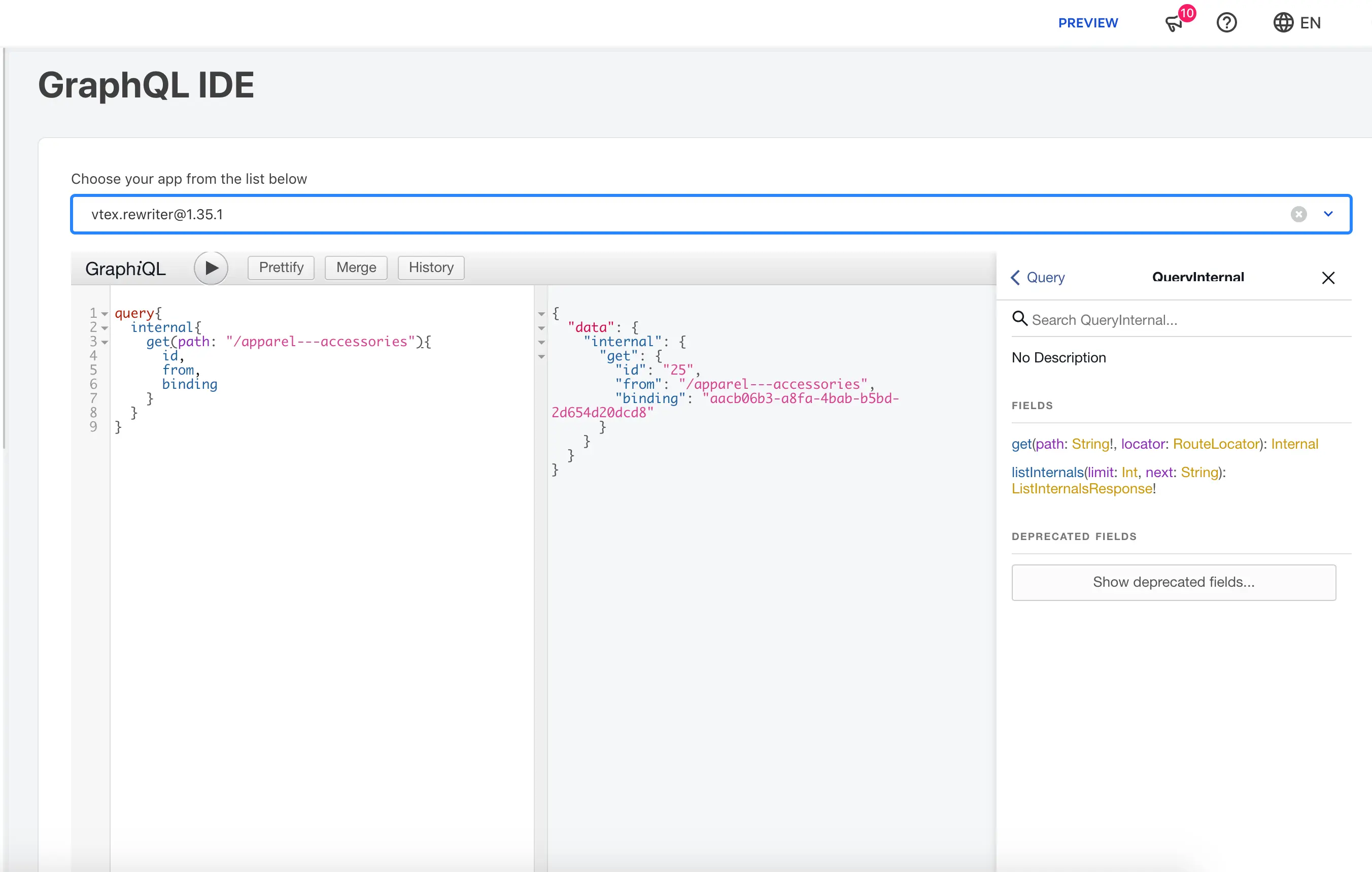Collapse the internal block on line 2
1372x872 pixels.
tap(105, 328)
